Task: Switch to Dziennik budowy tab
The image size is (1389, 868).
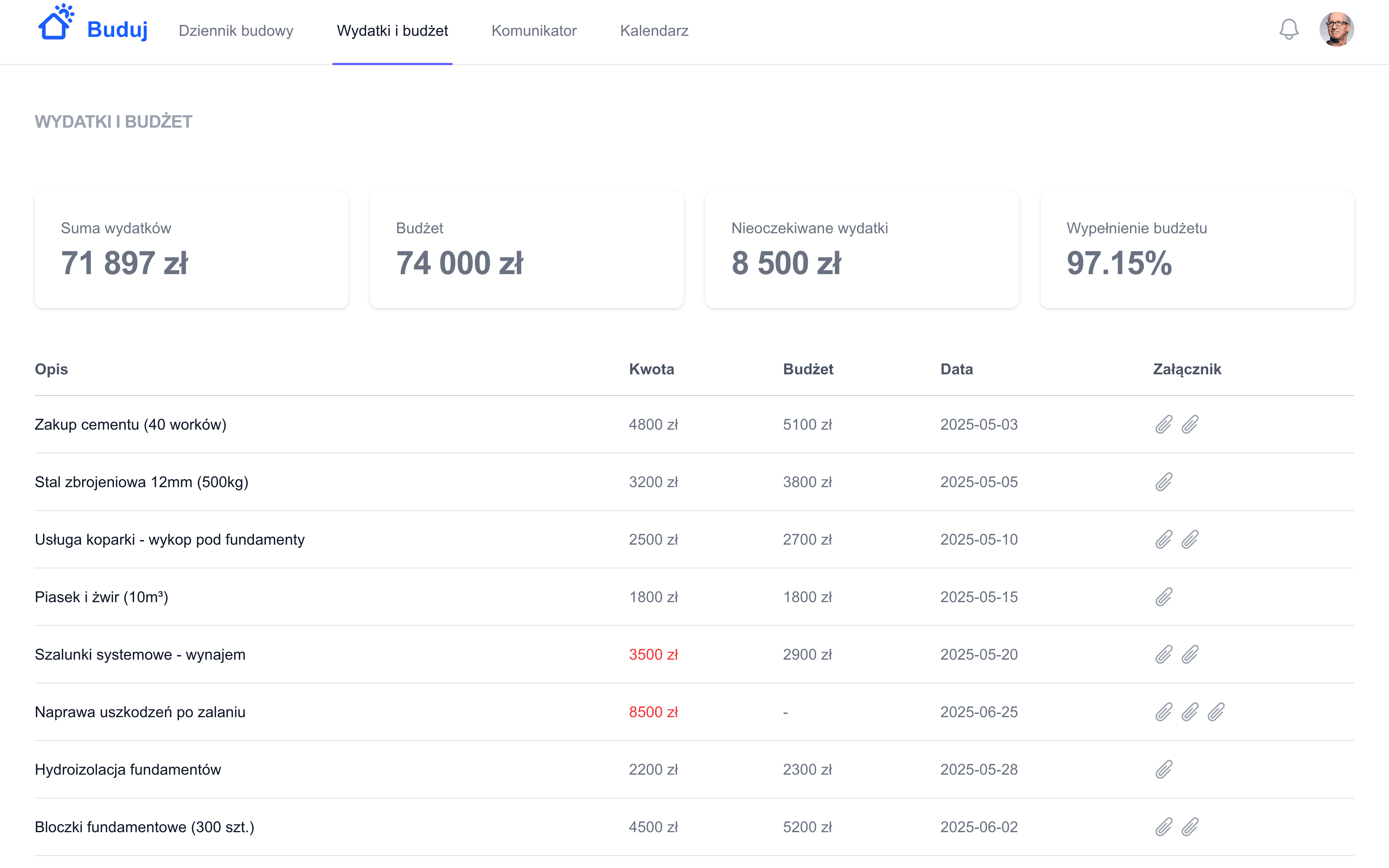Action: coord(235,30)
